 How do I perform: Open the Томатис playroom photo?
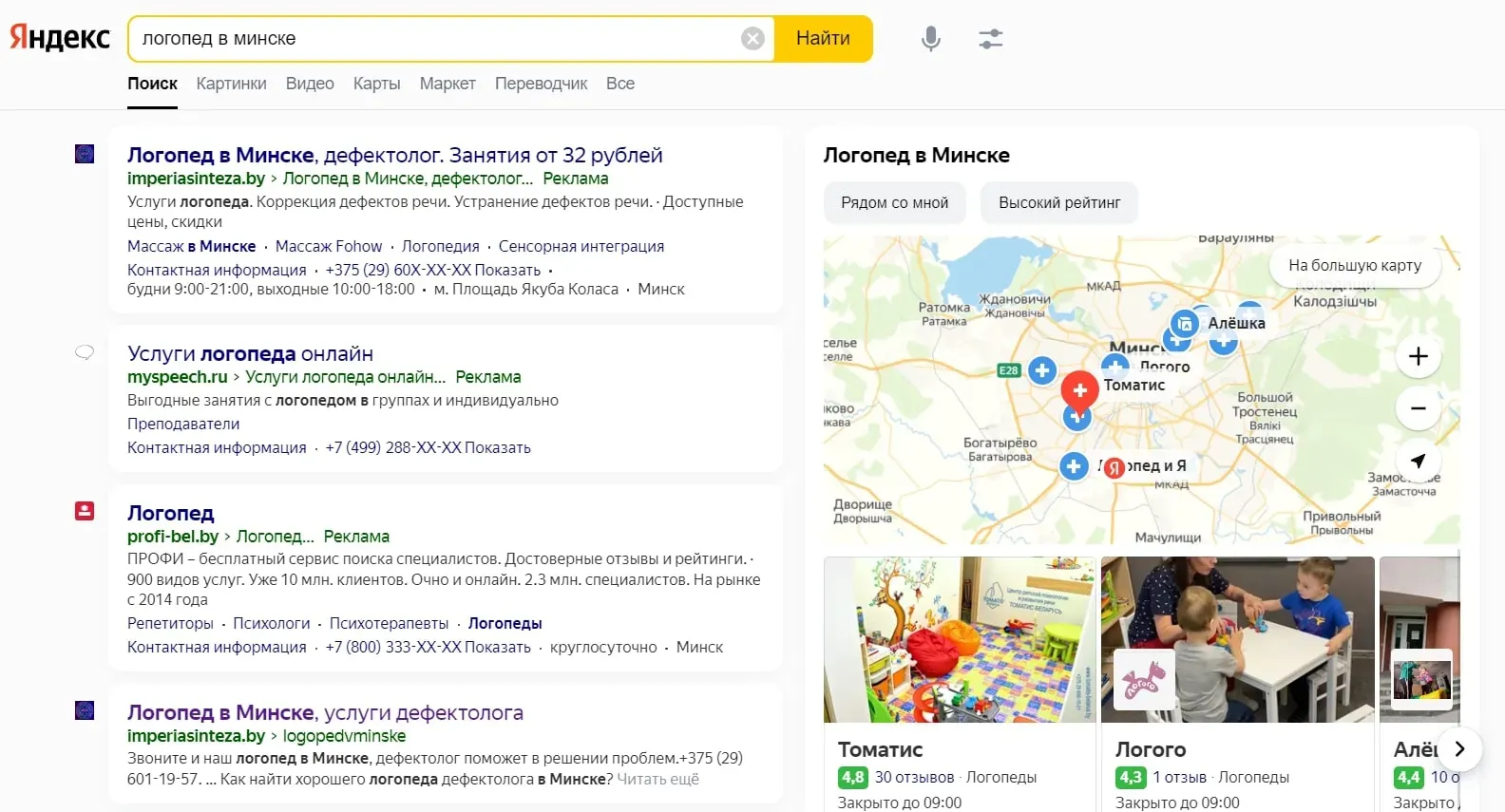coord(960,639)
